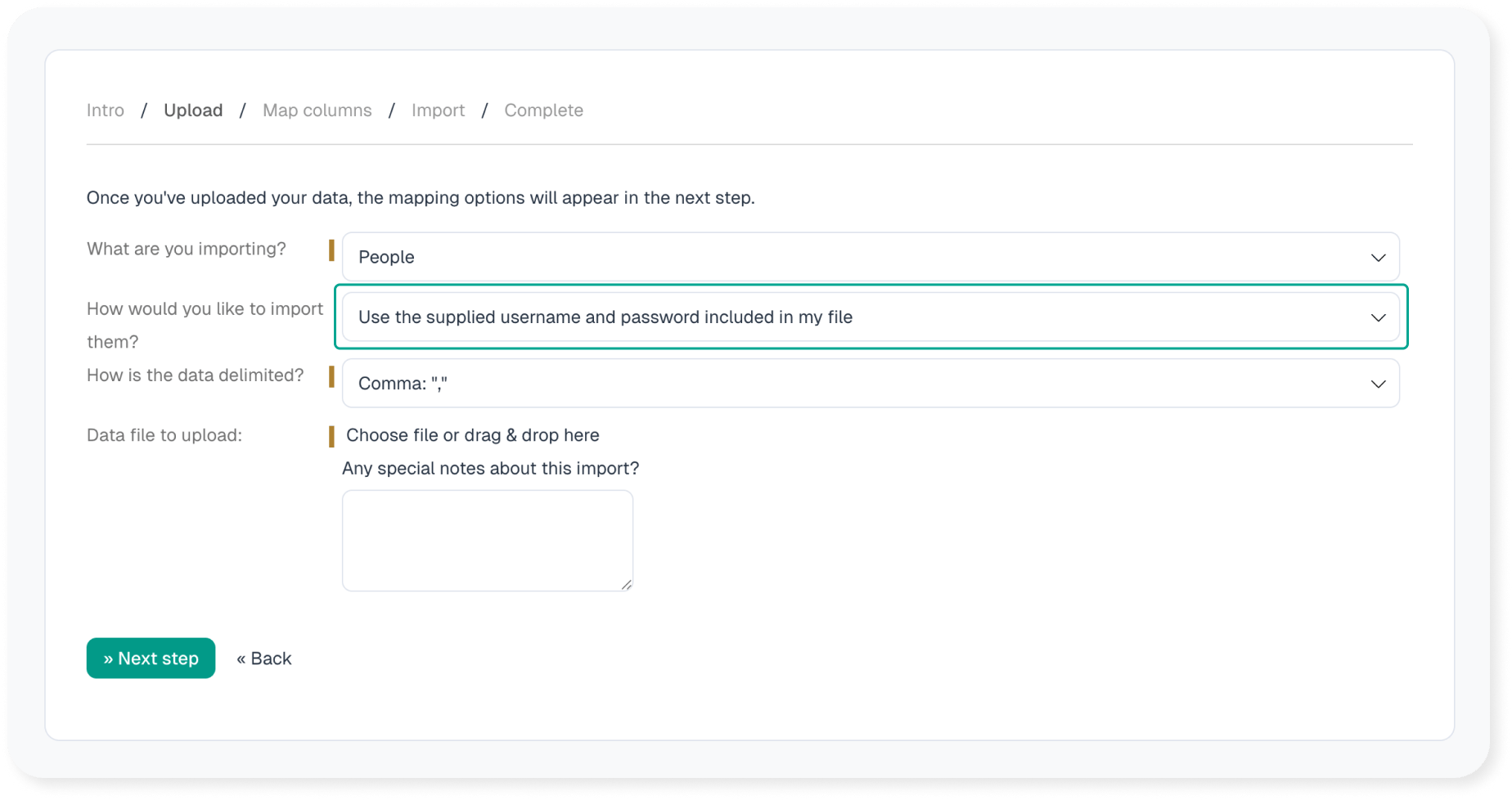Click the resize handle of the notes textarea

(626, 584)
